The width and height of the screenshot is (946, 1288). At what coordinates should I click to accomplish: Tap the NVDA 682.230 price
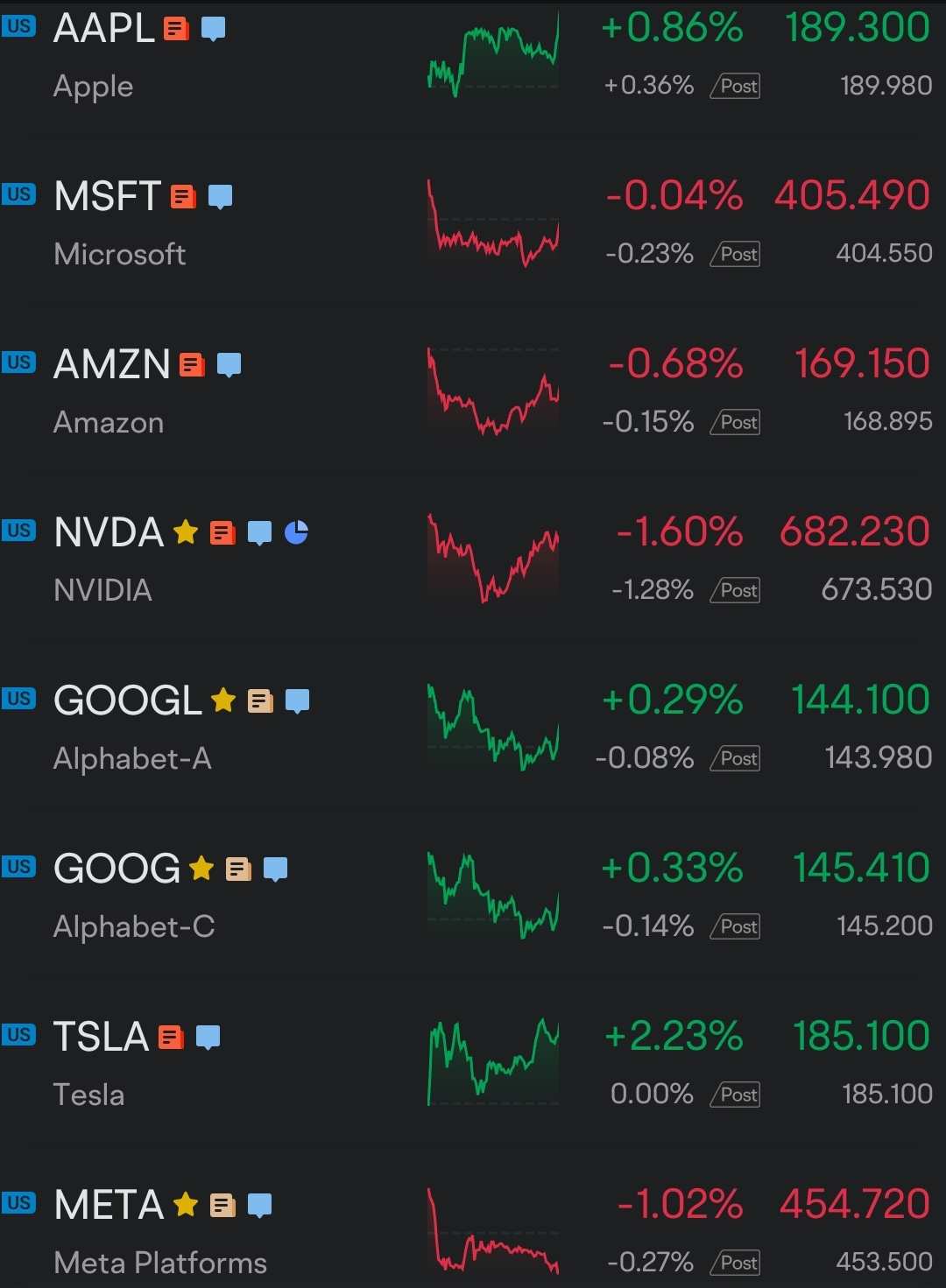pos(854,531)
